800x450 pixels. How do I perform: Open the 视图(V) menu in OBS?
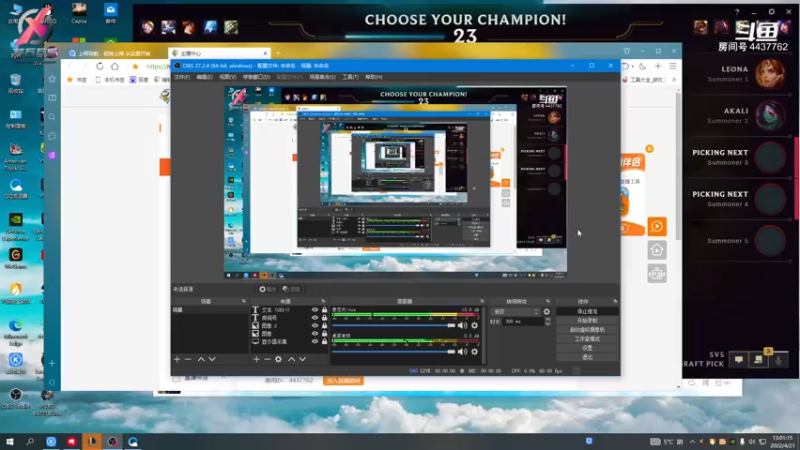tap(228, 77)
